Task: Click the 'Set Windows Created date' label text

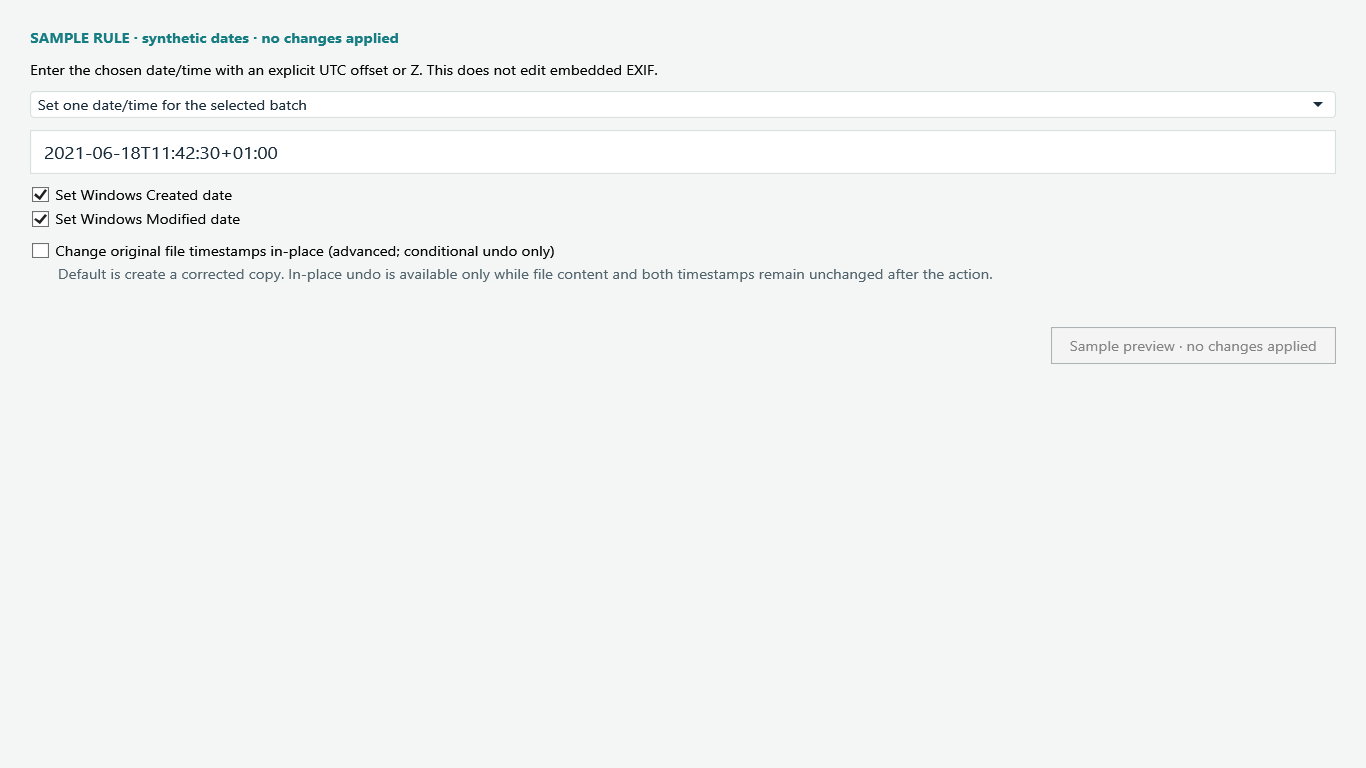Action: point(144,195)
